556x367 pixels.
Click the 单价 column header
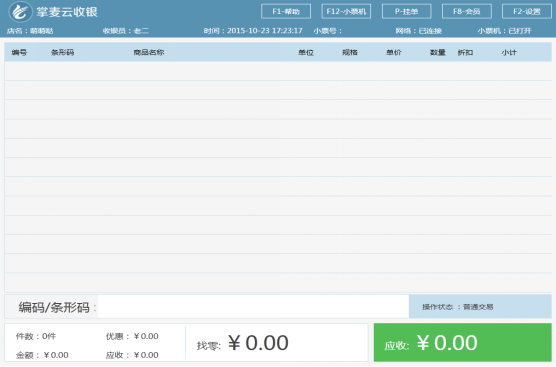point(394,52)
